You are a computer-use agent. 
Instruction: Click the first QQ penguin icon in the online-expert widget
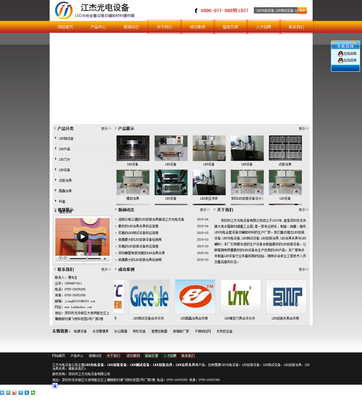click(x=340, y=54)
